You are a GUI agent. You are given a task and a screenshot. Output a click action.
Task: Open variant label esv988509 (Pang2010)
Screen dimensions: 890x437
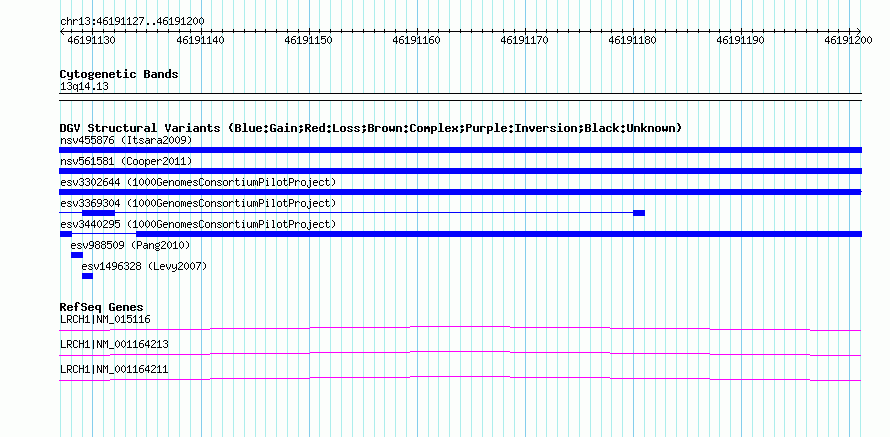point(130,245)
